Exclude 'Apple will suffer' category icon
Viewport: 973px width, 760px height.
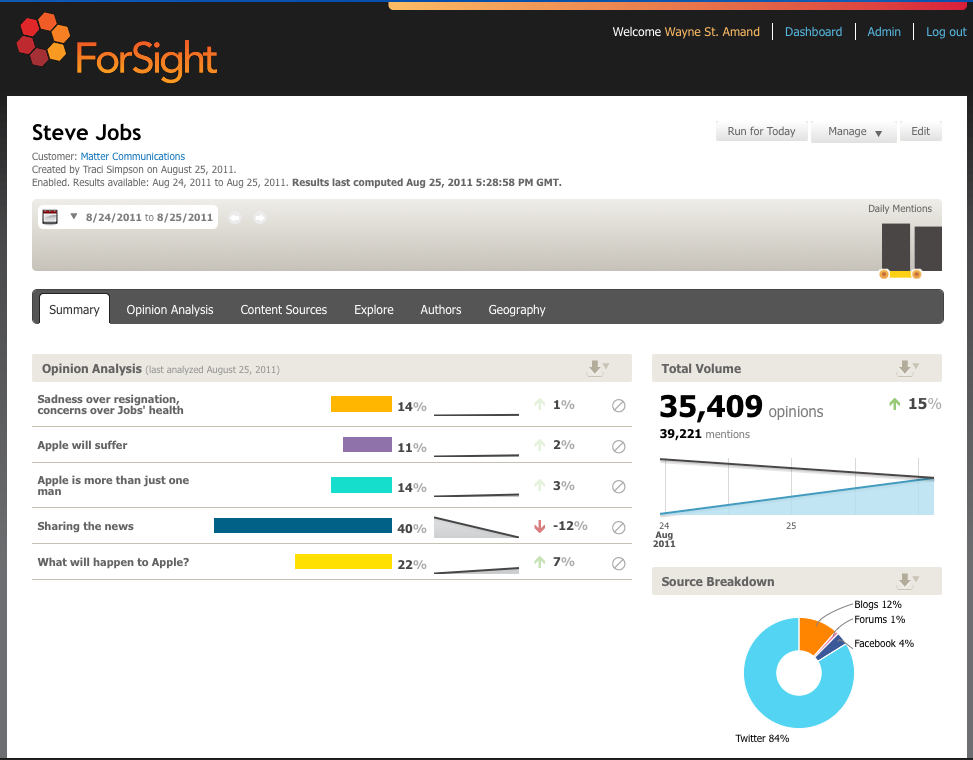618,447
